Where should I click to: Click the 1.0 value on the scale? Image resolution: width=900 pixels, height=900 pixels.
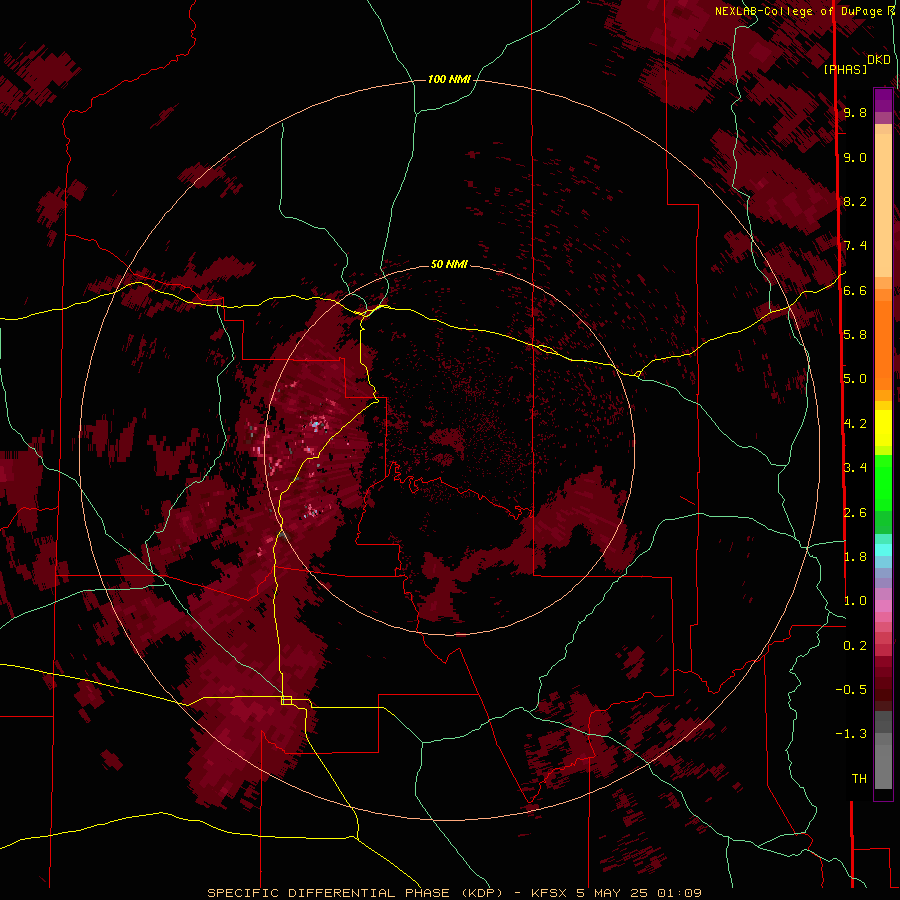tap(855, 601)
